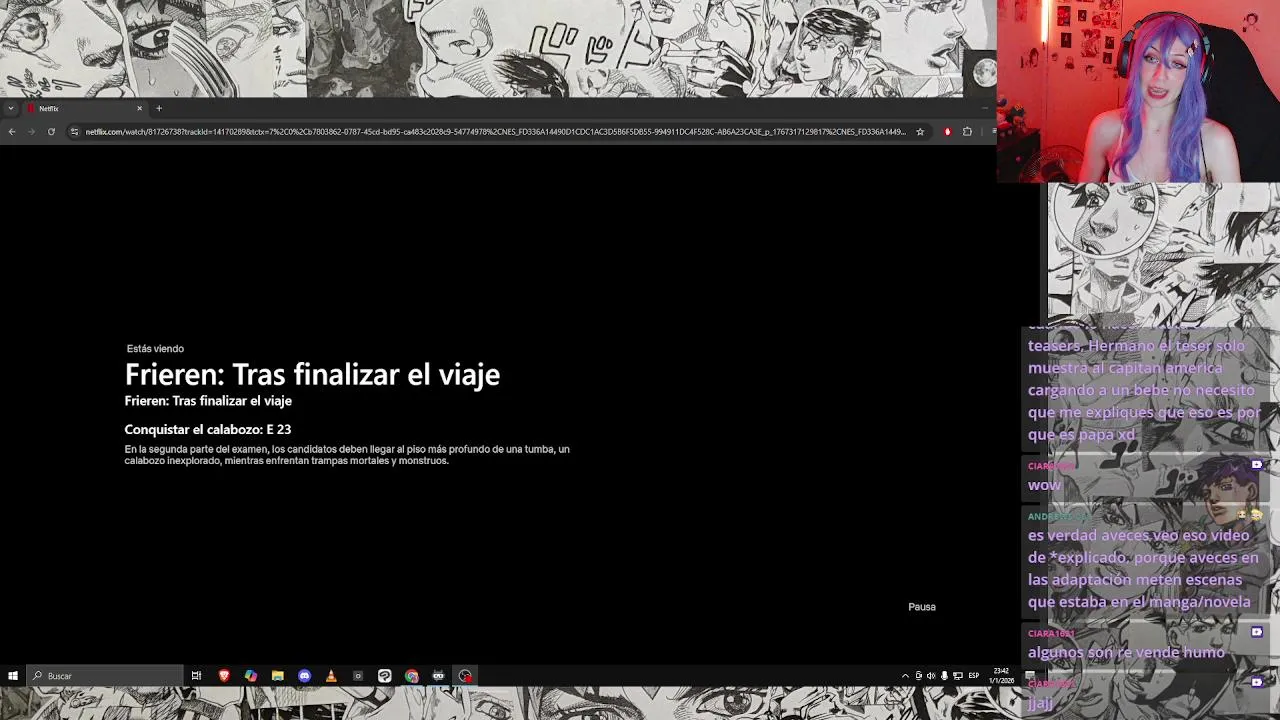
Task: Open the browser extensions puzzle icon
Action: (967, 131)
